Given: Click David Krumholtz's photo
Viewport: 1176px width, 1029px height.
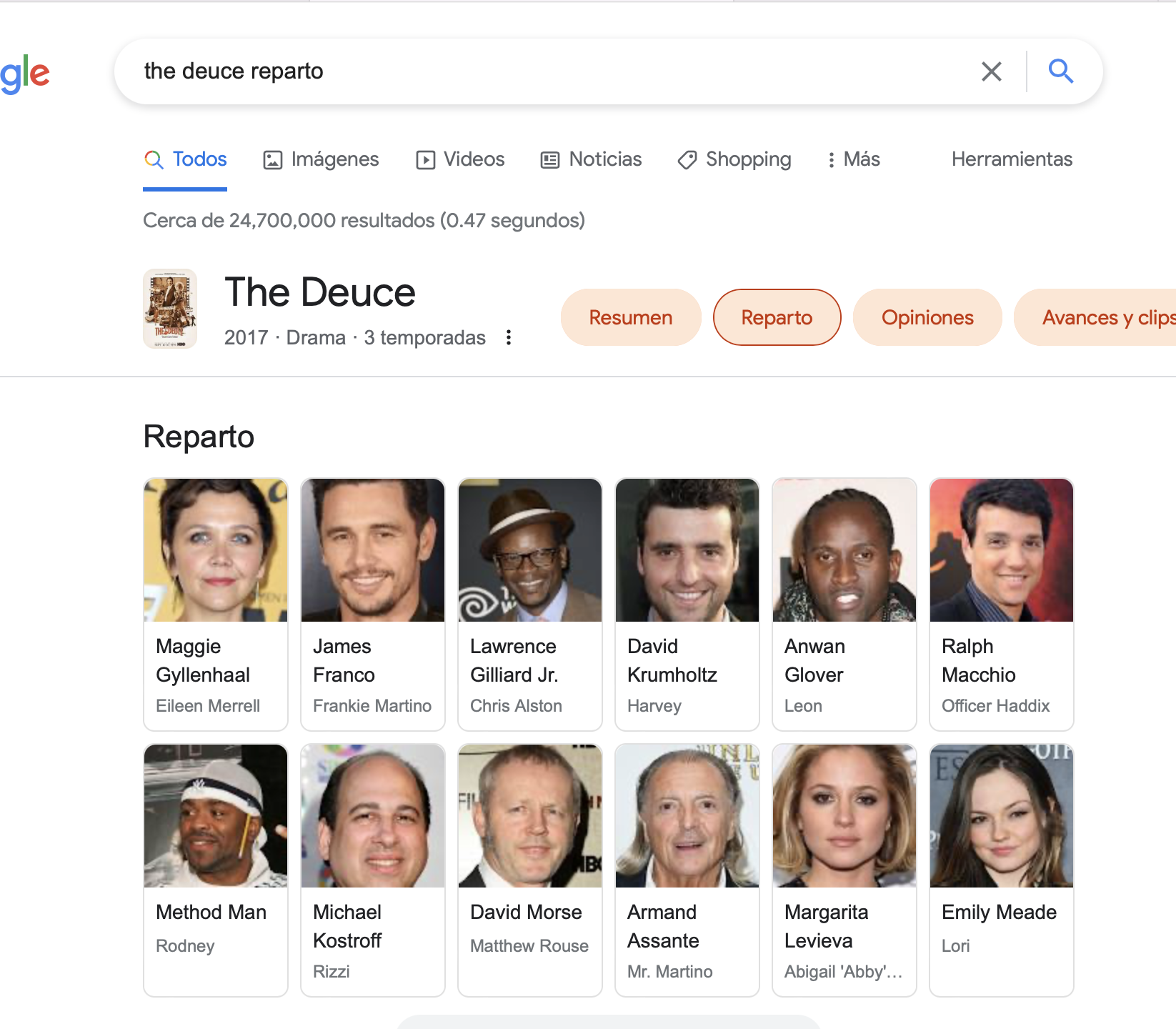Looking at the screenshot, I should (687, 550).
